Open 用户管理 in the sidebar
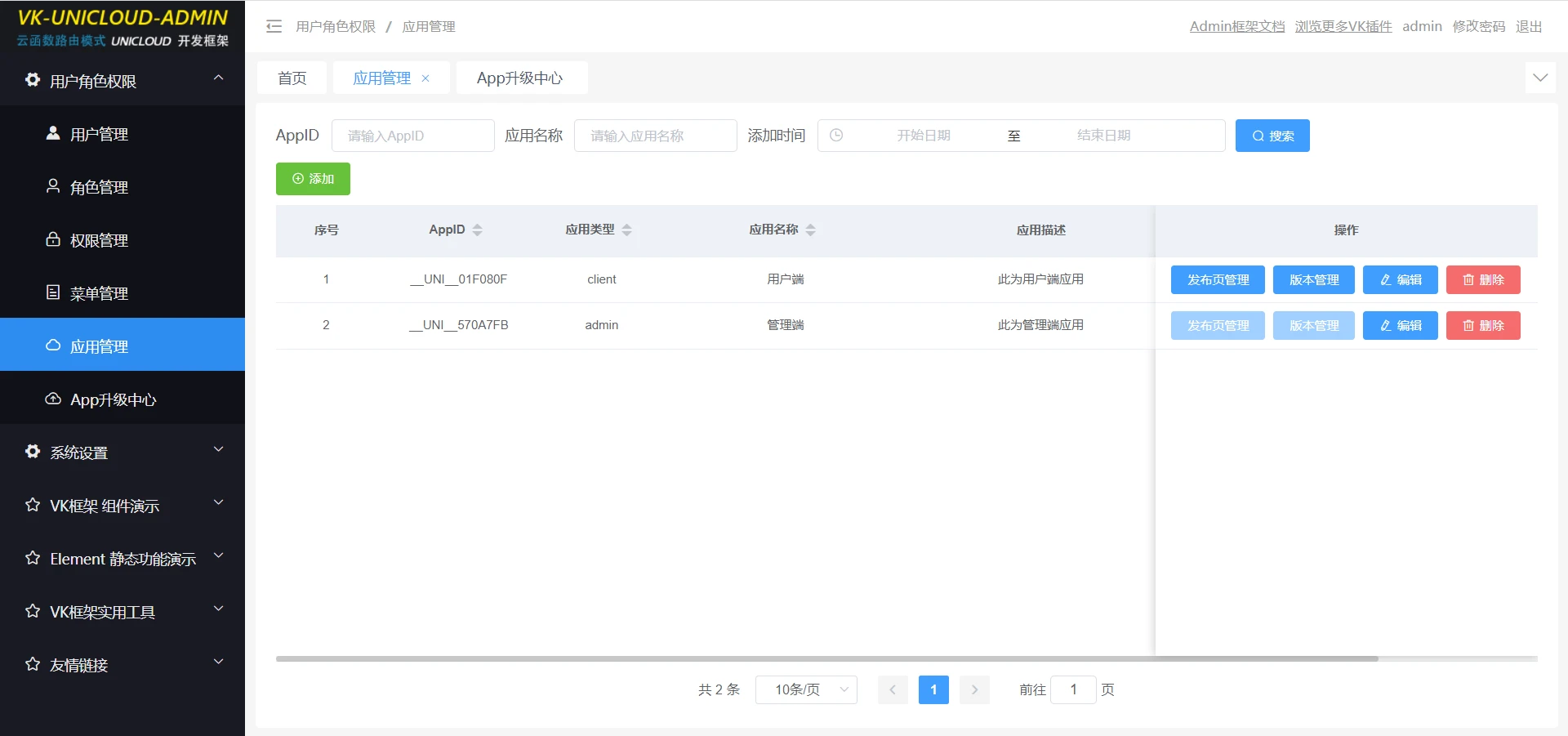Screen dimensions: 1568x736 tap(99, 134)
